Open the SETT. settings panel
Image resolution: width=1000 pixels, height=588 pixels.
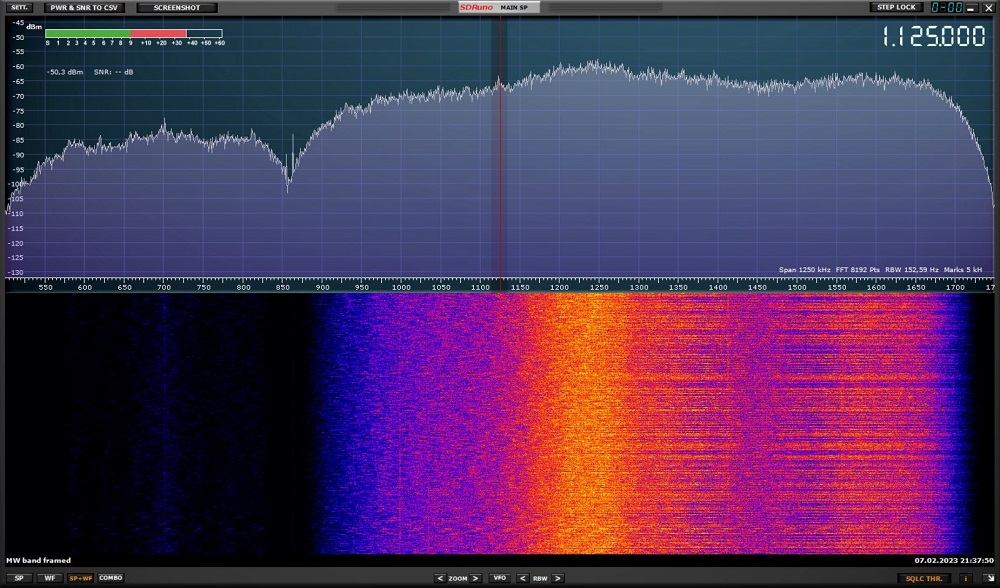(x=19, y=7)
